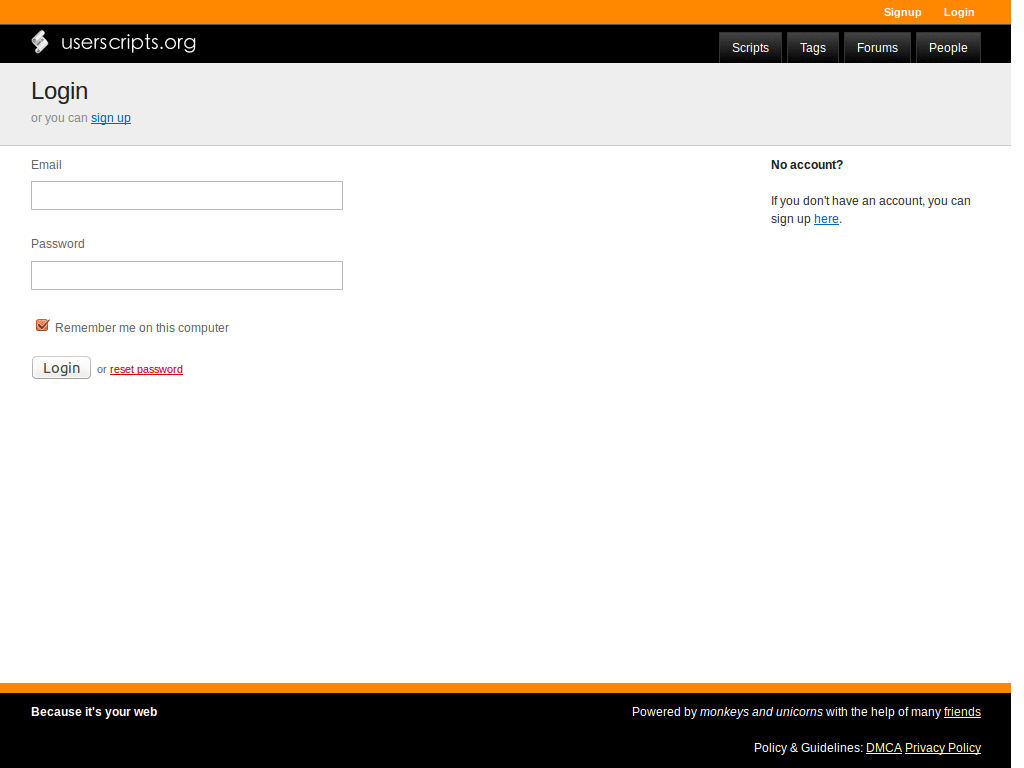
Task: Open the Privacy Policy page
Action: 942,747
